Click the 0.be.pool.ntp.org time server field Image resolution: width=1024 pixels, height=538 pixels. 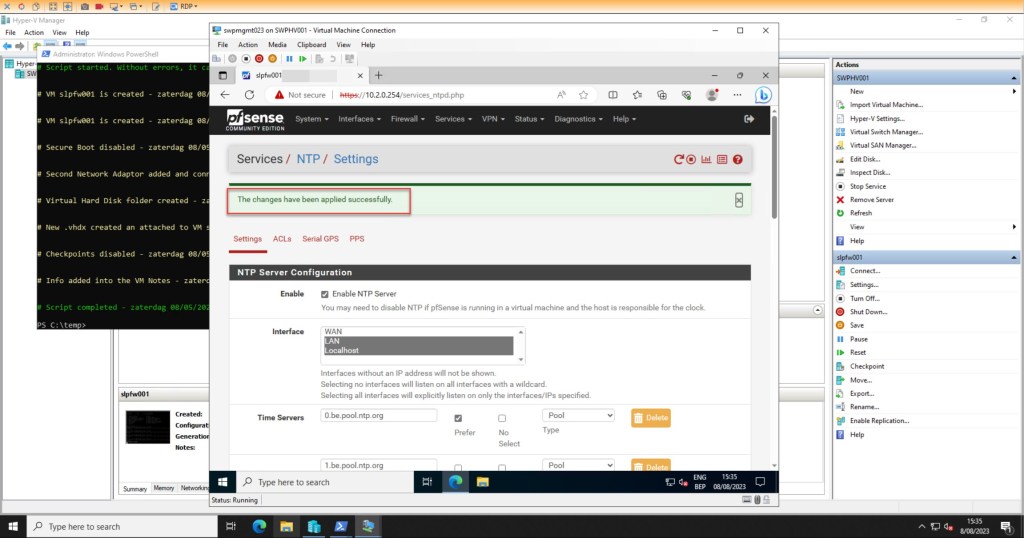pos(380,416)
